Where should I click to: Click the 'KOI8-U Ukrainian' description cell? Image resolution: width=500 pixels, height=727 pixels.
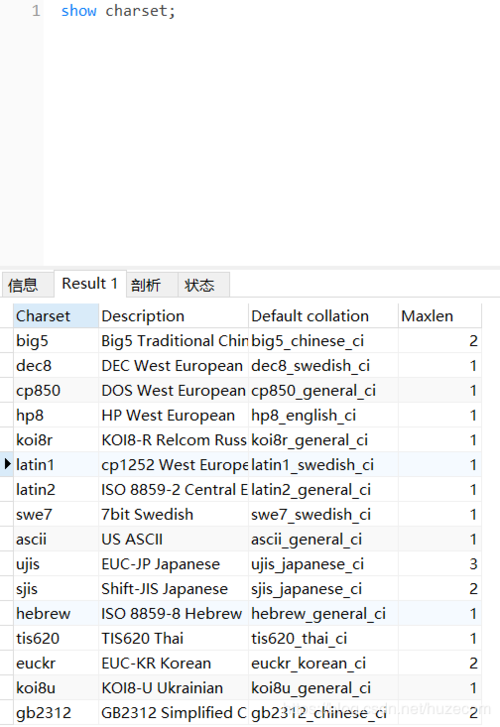tap(173, 688)
